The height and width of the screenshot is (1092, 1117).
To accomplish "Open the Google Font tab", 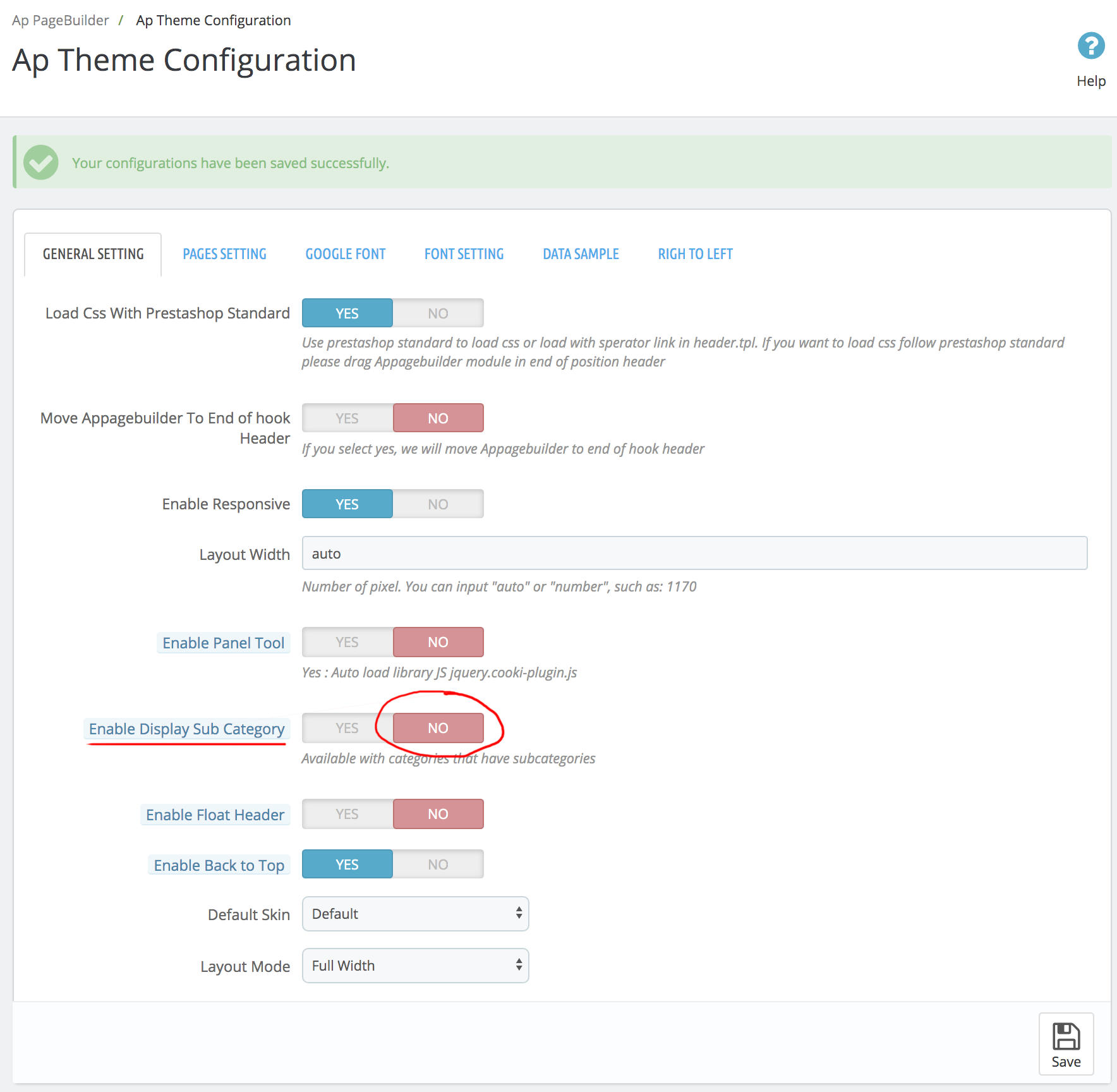I will (x=346, y=254).
